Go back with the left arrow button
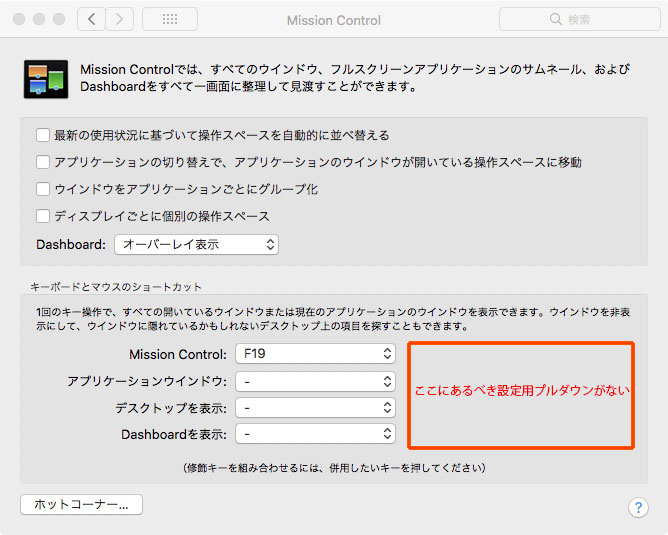 [x=91, y=19]
